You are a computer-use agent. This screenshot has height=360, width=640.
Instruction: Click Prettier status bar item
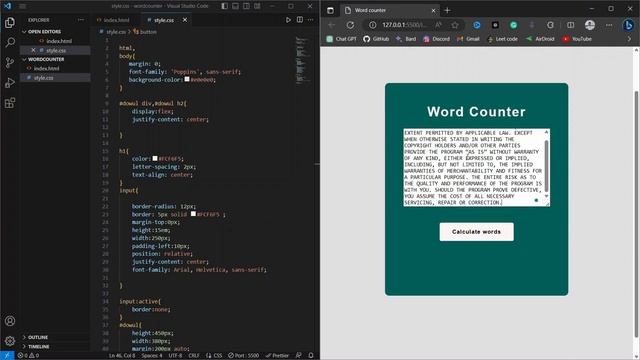pos(277,356)
